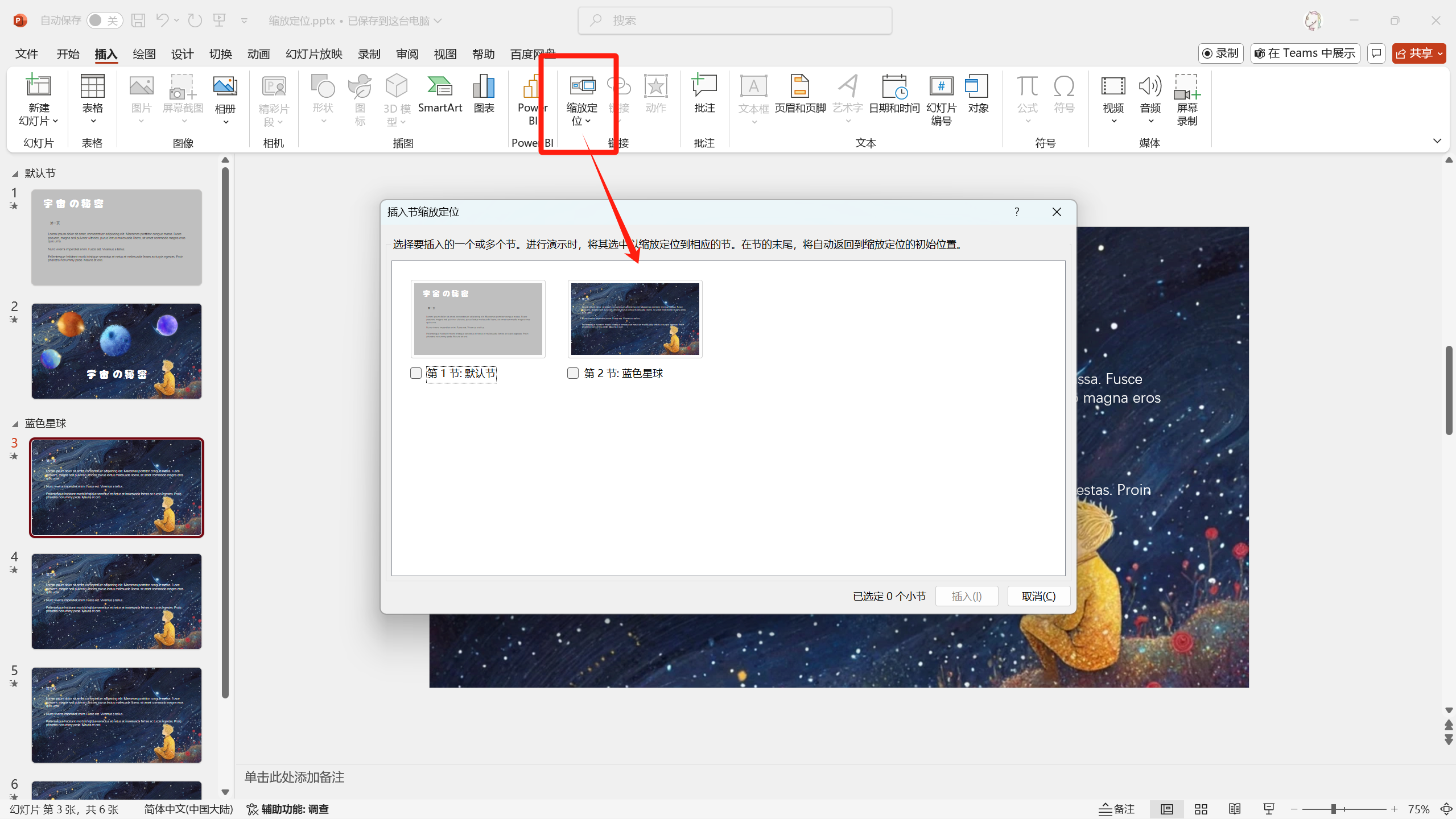Start Screen Recording (屏幕录制)
This screenshot has height=819, width=1456.
click(x=1187, y=100)
